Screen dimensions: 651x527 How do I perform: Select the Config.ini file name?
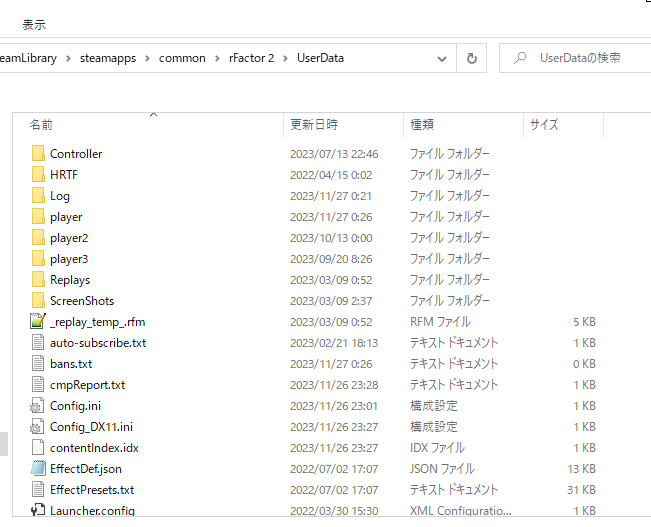tap(75, 406)
